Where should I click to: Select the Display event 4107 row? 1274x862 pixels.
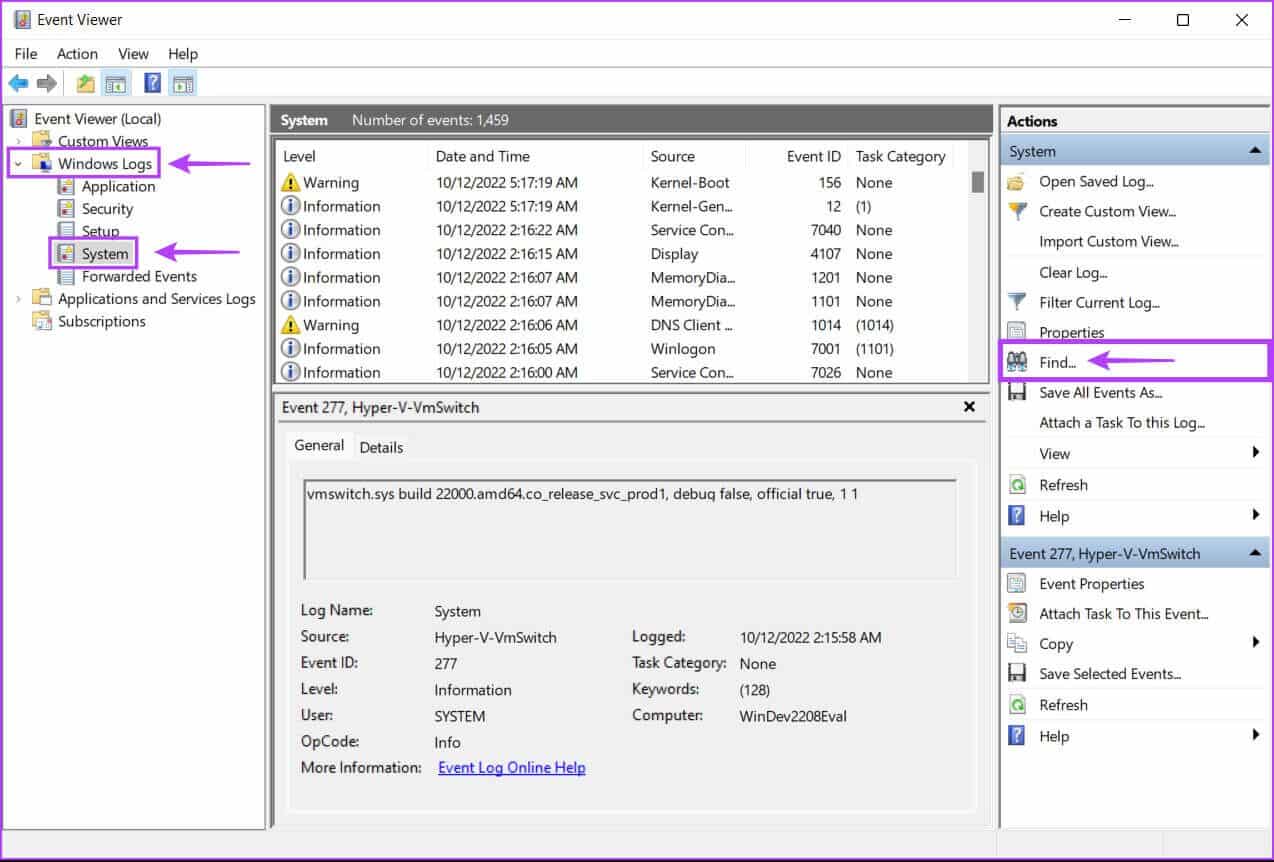point(621,254)
